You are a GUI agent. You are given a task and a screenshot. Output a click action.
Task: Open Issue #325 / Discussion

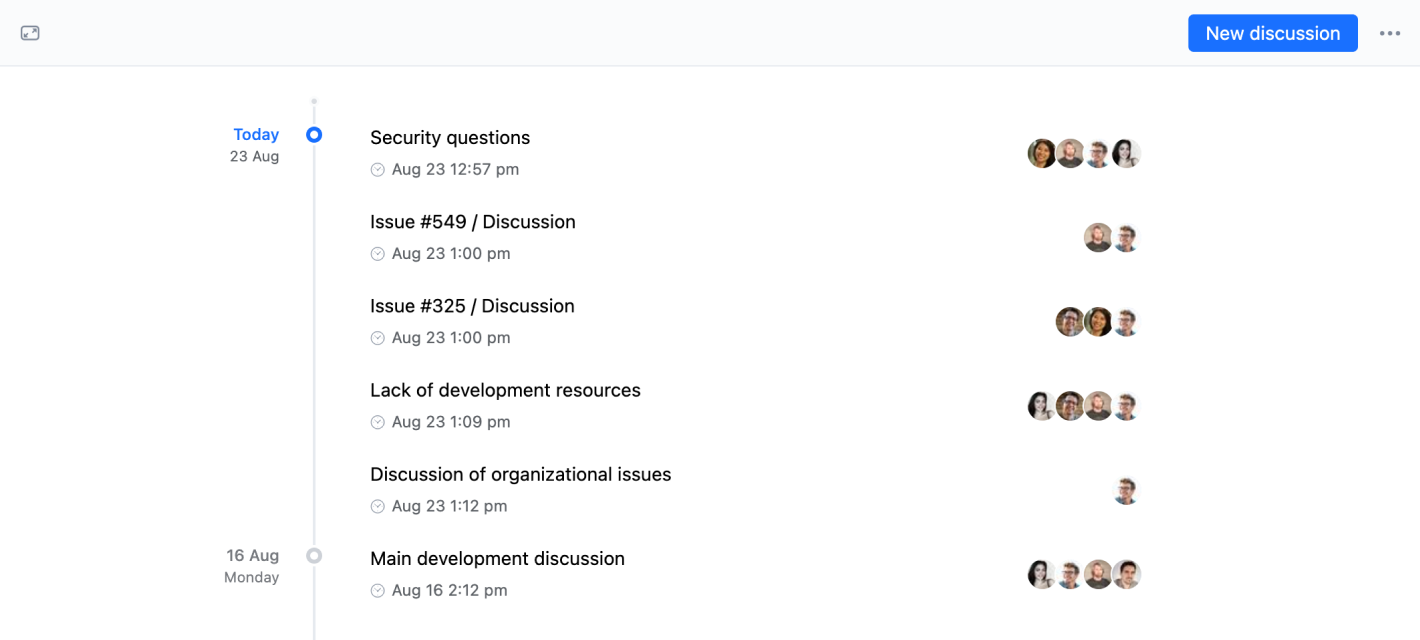[472, 306]
